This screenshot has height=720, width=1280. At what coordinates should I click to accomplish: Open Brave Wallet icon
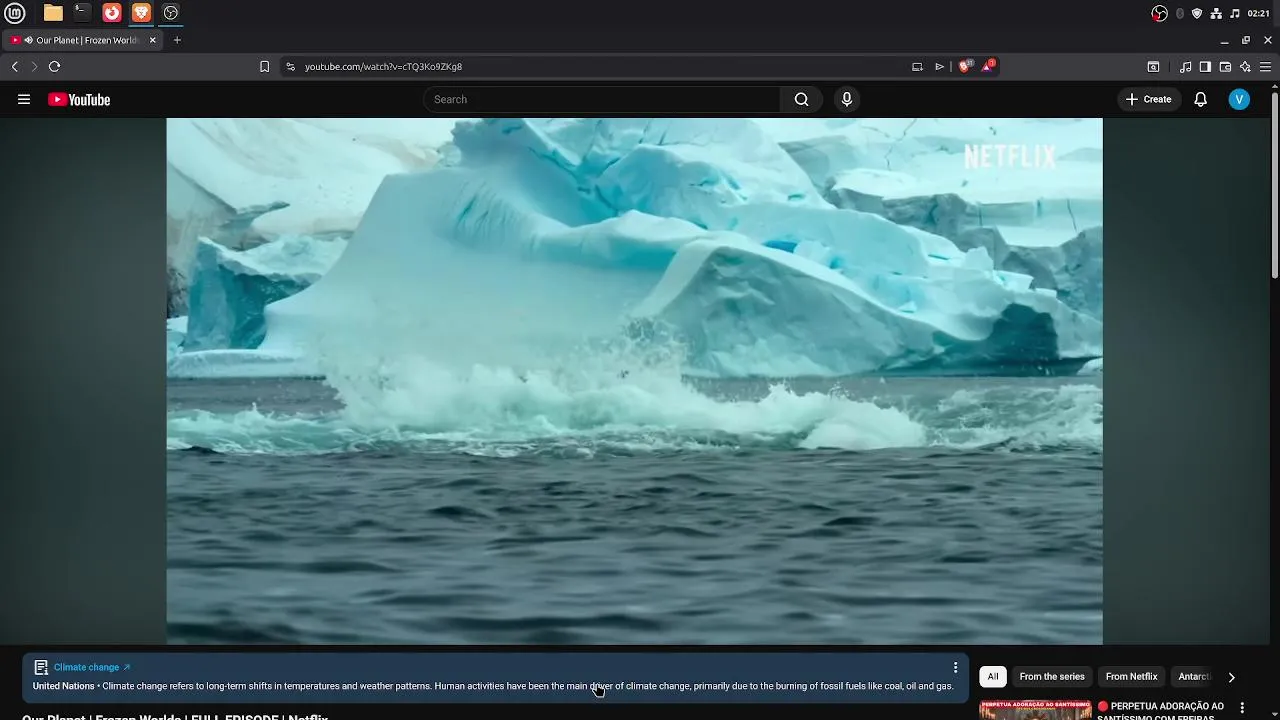1225,66
